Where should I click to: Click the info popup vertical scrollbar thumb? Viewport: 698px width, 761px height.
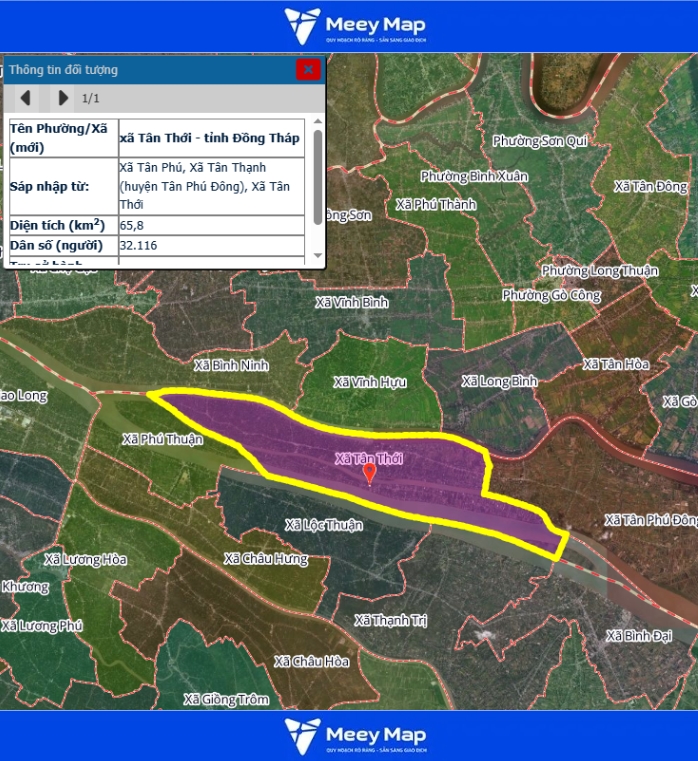coord(318,175)
